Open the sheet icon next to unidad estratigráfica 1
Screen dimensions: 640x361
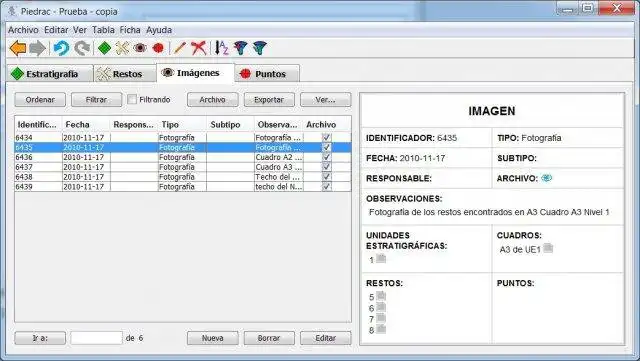[381, 258]
